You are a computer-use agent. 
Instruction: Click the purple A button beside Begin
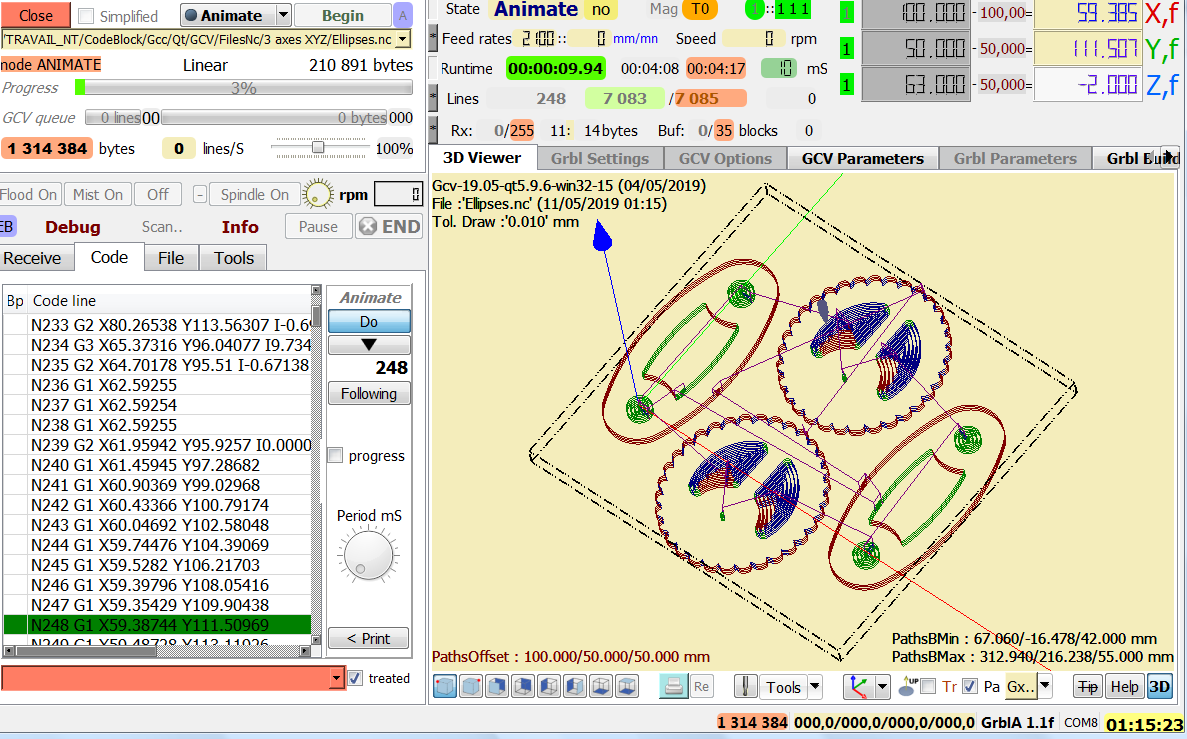pos(403,15)
